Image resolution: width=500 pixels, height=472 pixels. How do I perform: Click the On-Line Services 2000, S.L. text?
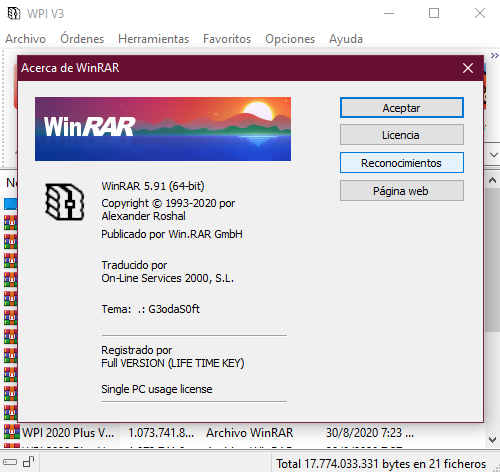click(x=168, y=278)
